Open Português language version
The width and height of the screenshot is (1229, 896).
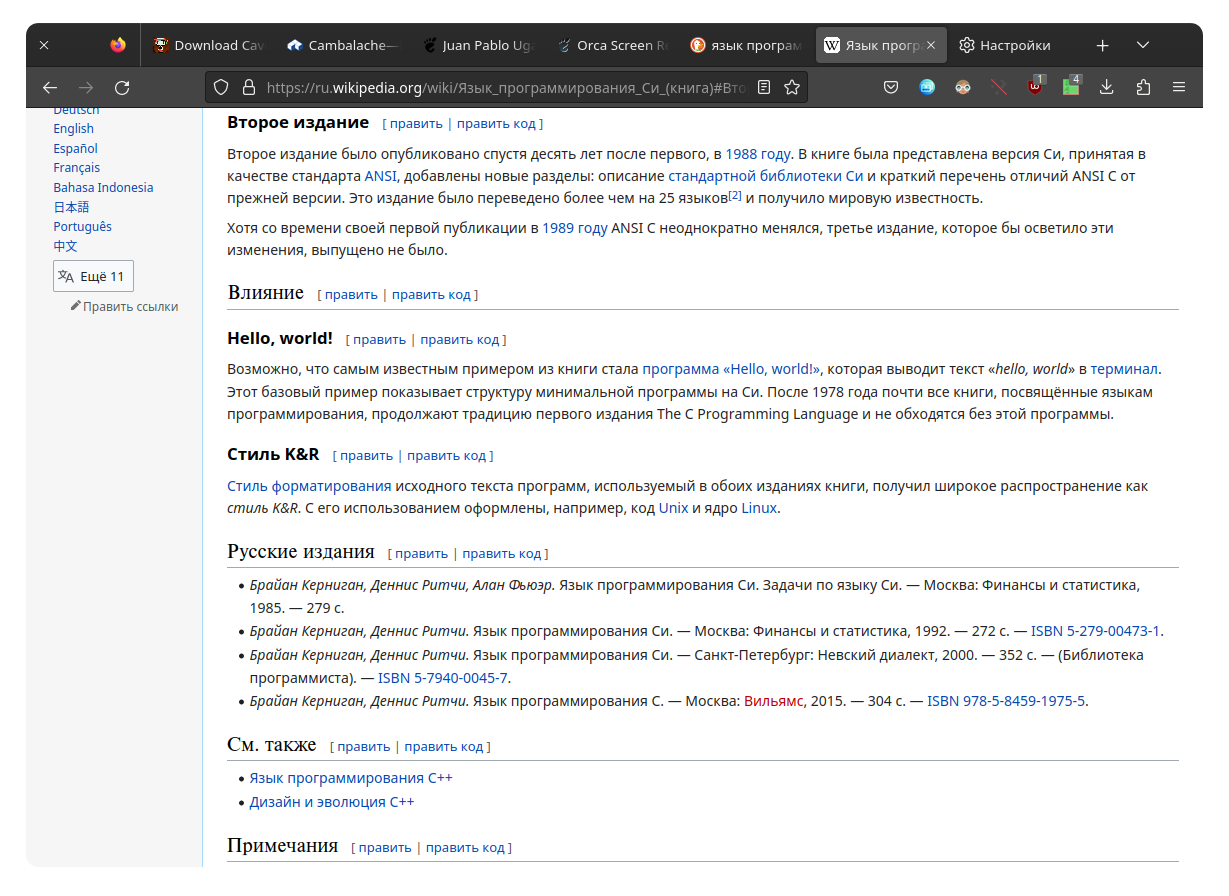[83, 226]
